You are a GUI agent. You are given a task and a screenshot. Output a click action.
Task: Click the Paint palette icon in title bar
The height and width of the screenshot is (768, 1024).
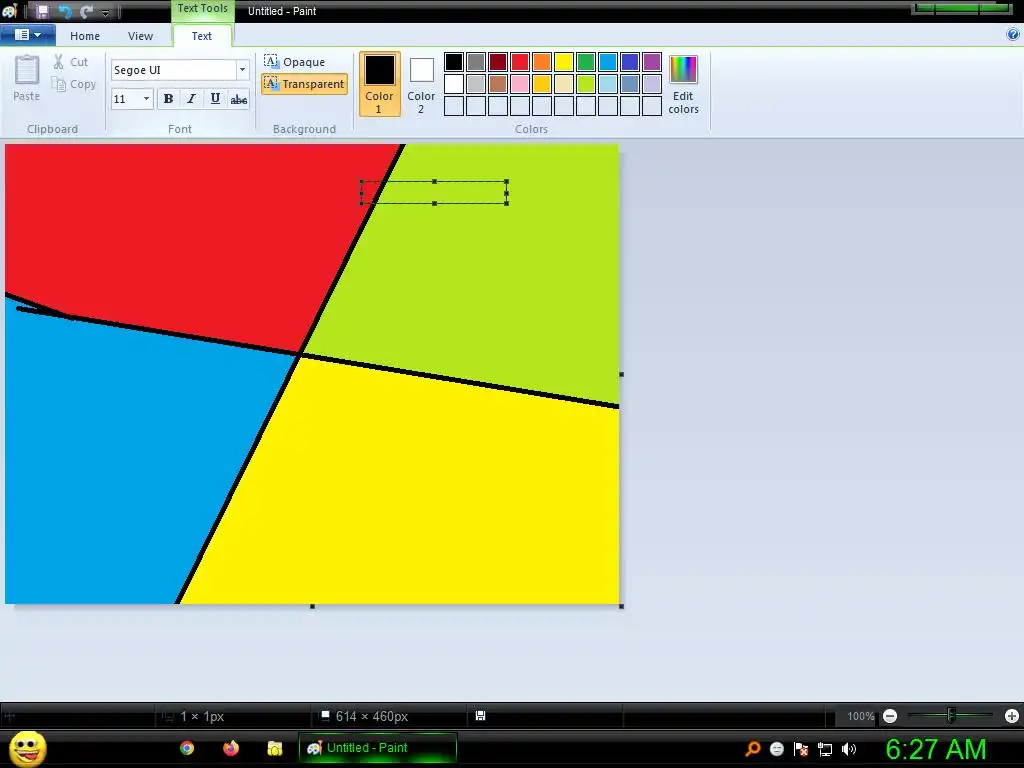[9, 11]
